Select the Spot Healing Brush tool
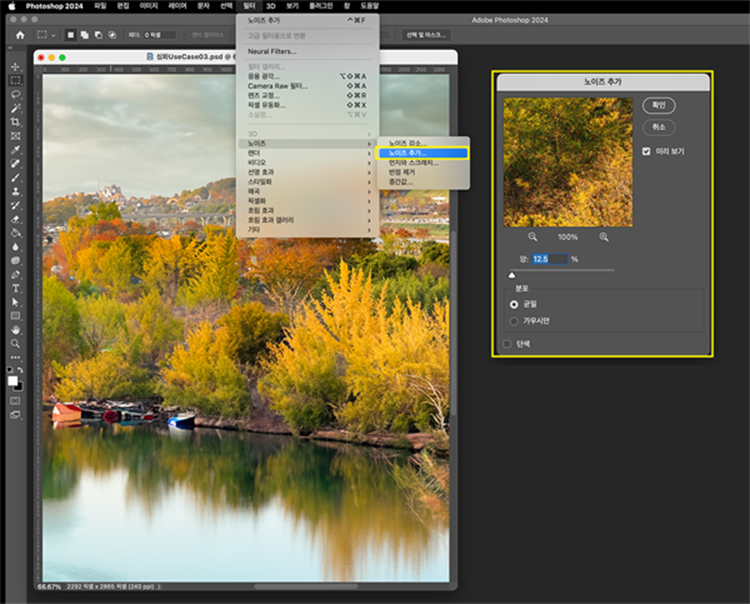Screen dimensions: 750x604 tap(15, 164)
